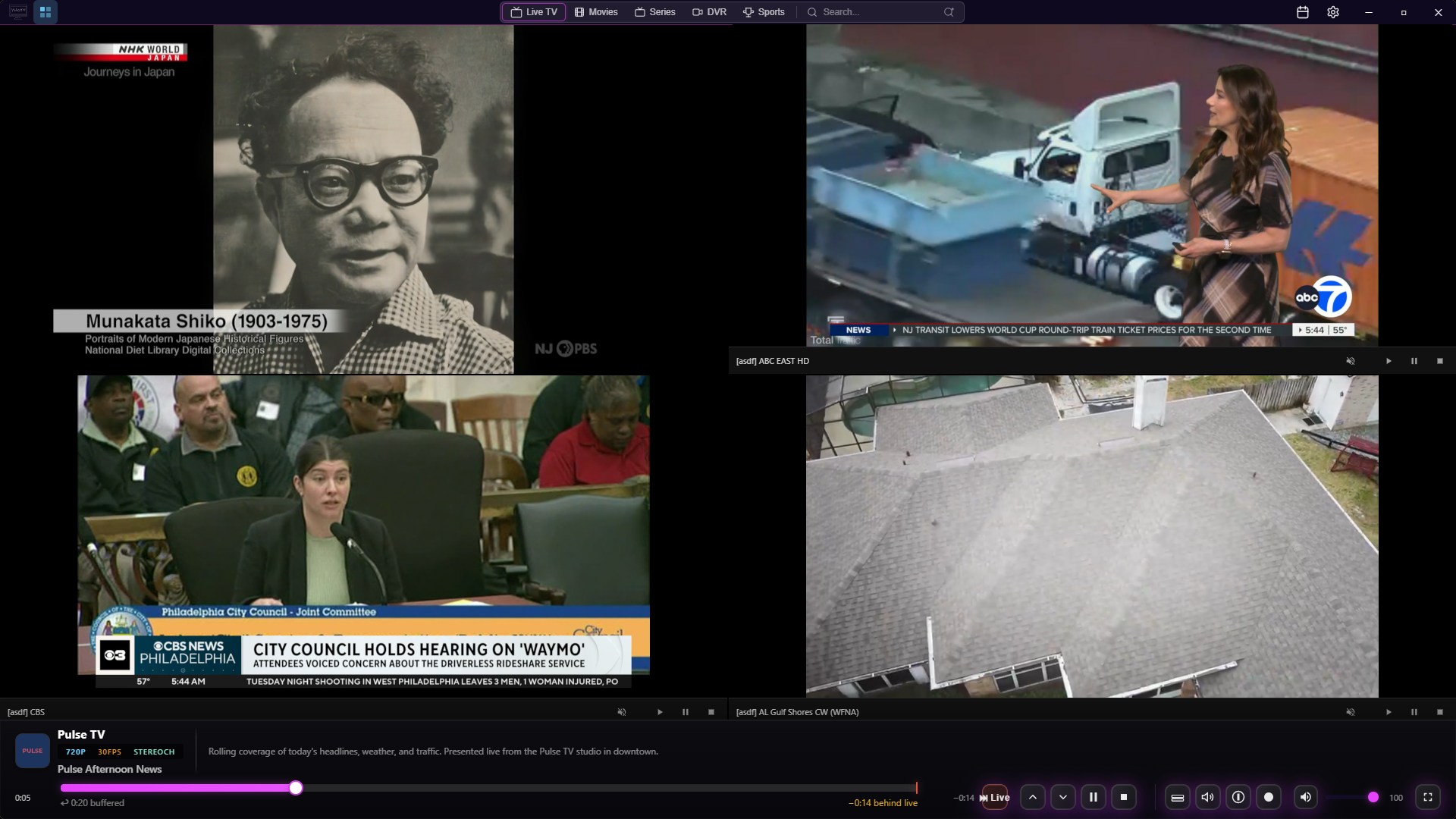Click the app logo icon in title bar
1456x819 pixels.
(x=17, y=12)
